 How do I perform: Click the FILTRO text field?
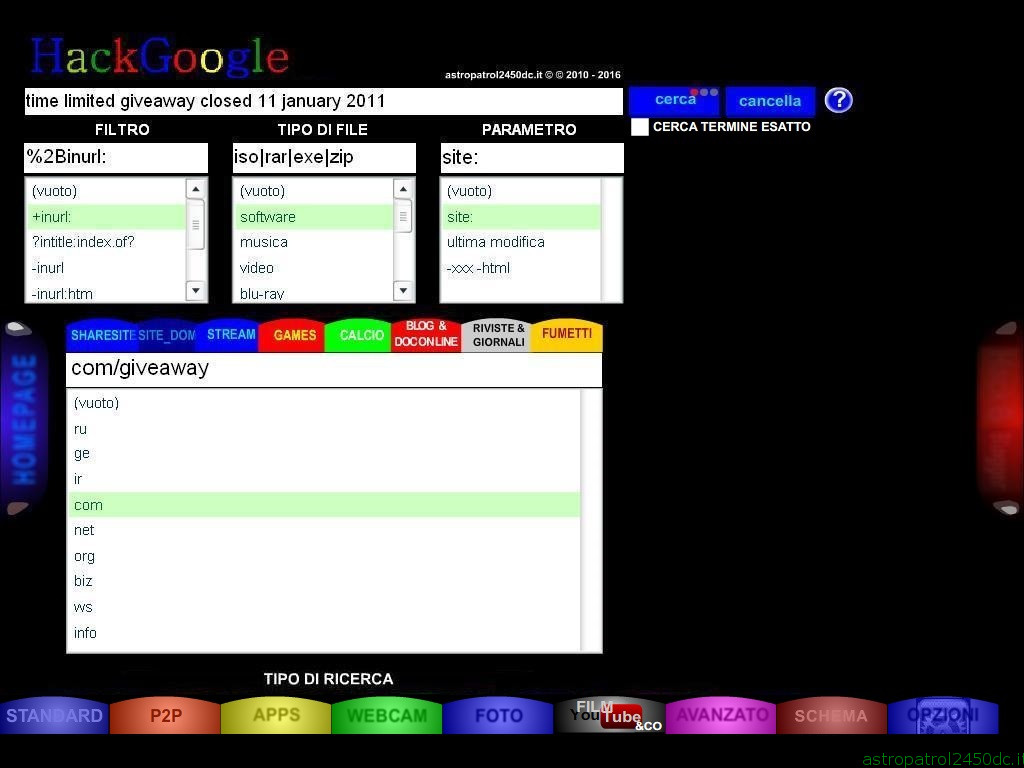116,157
